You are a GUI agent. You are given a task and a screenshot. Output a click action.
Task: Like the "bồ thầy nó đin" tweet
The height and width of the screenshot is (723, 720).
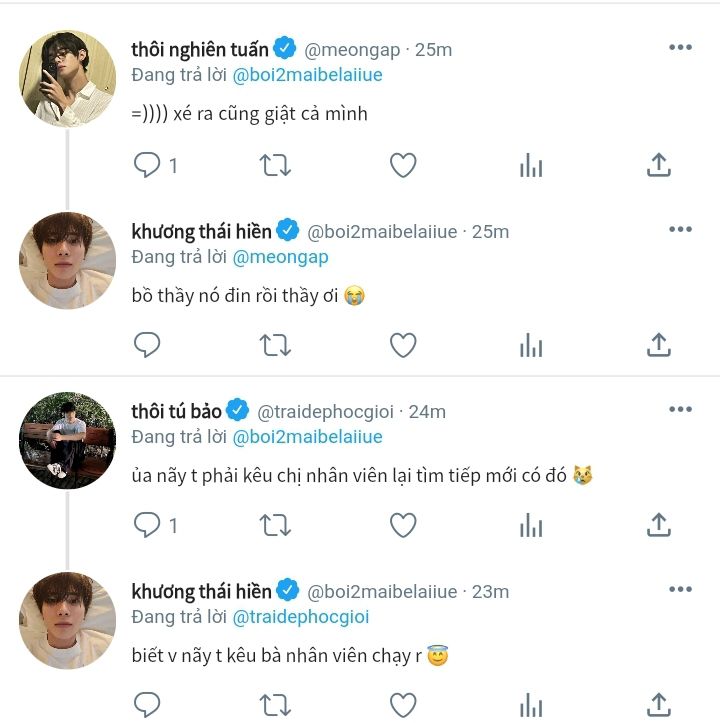click(403, 345)
